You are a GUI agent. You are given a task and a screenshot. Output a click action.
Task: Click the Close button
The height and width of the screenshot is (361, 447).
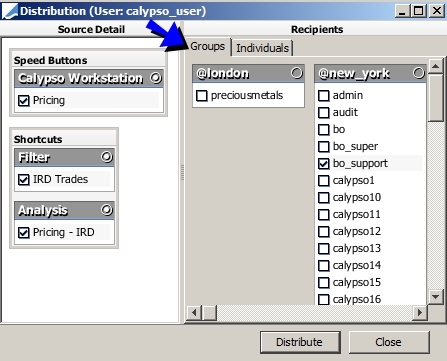pos(389,342)
